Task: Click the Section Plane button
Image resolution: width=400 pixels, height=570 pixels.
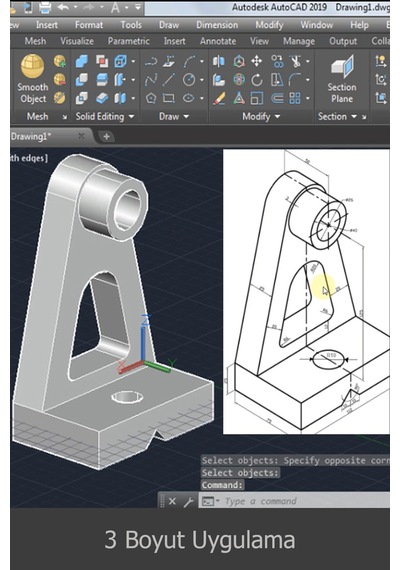Action: (342, 79)
